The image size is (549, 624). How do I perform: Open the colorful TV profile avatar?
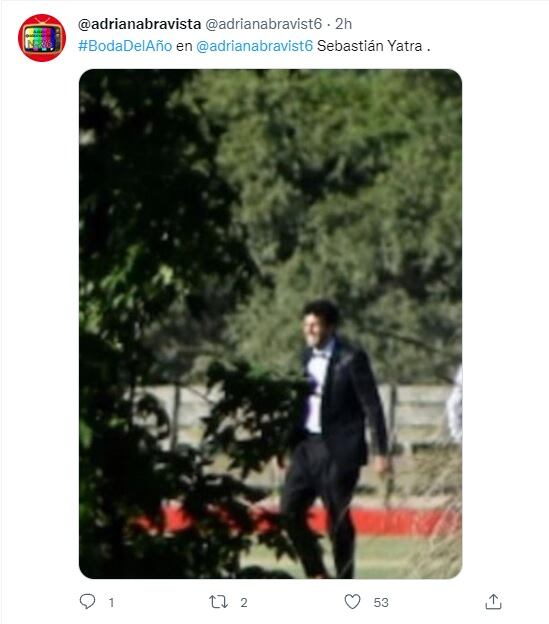point(42,38)
